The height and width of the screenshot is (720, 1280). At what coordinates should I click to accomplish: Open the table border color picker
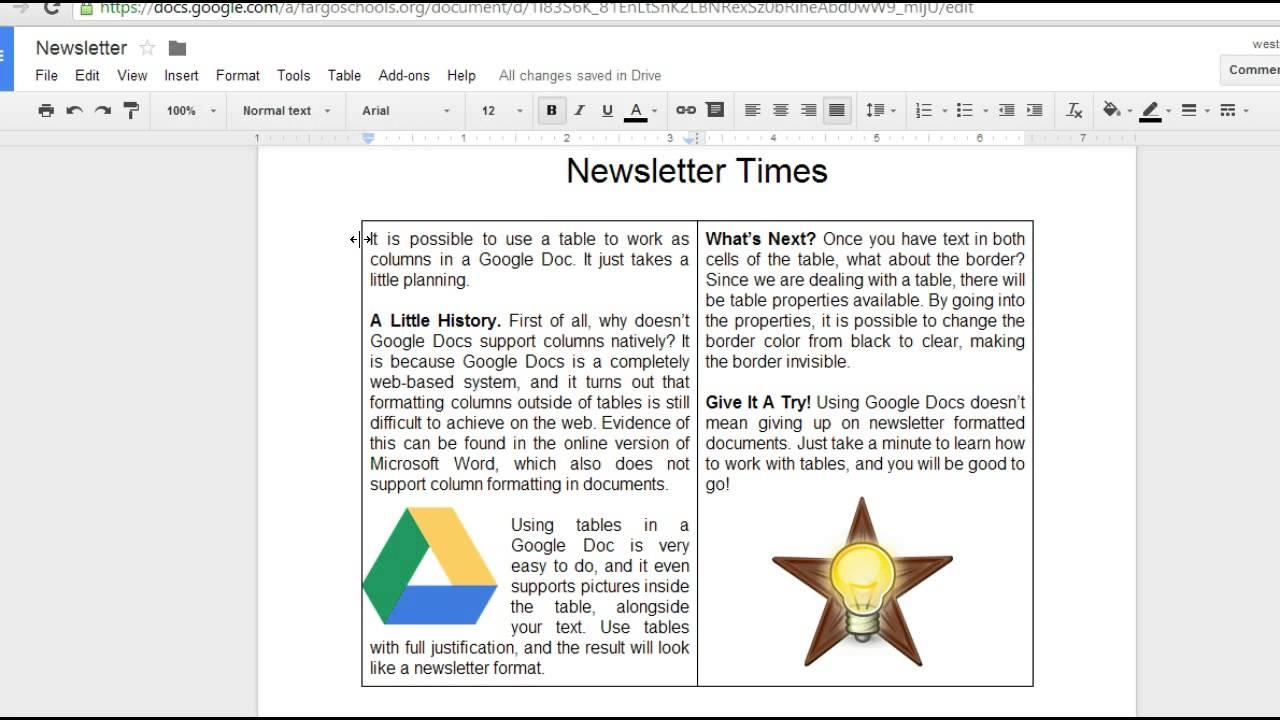click(x=1155, y=111)
